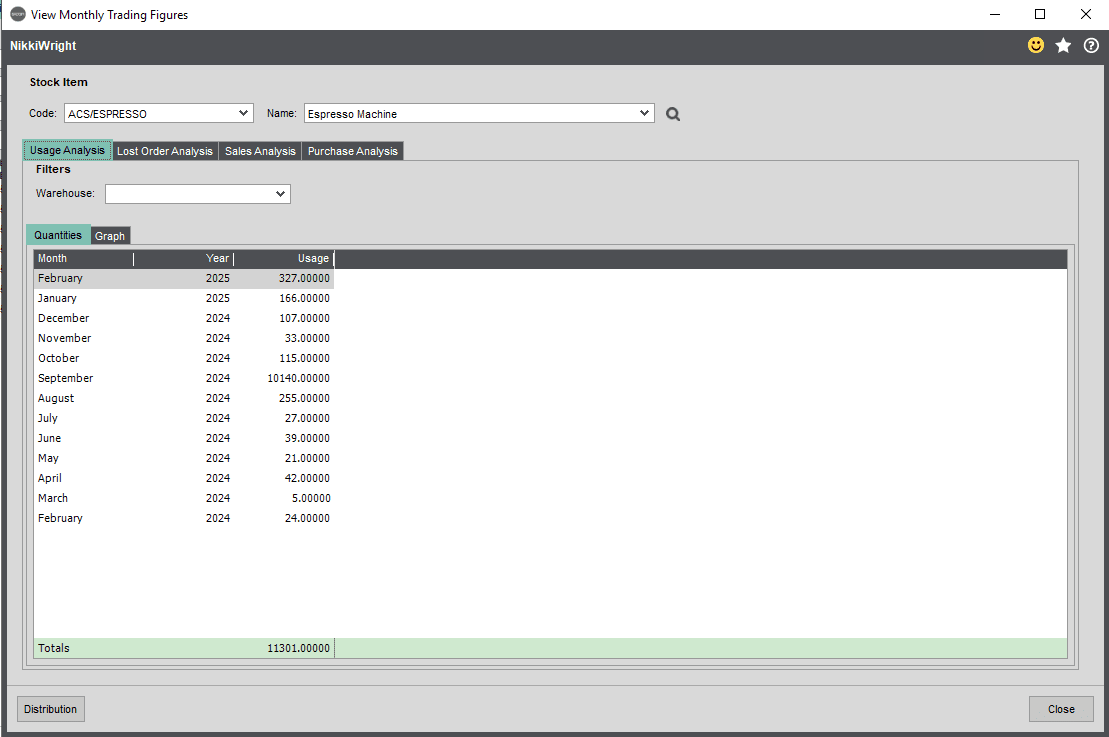Open the Lost Order Analysis tab
1109x737 pixels.
tap(165, 151)
